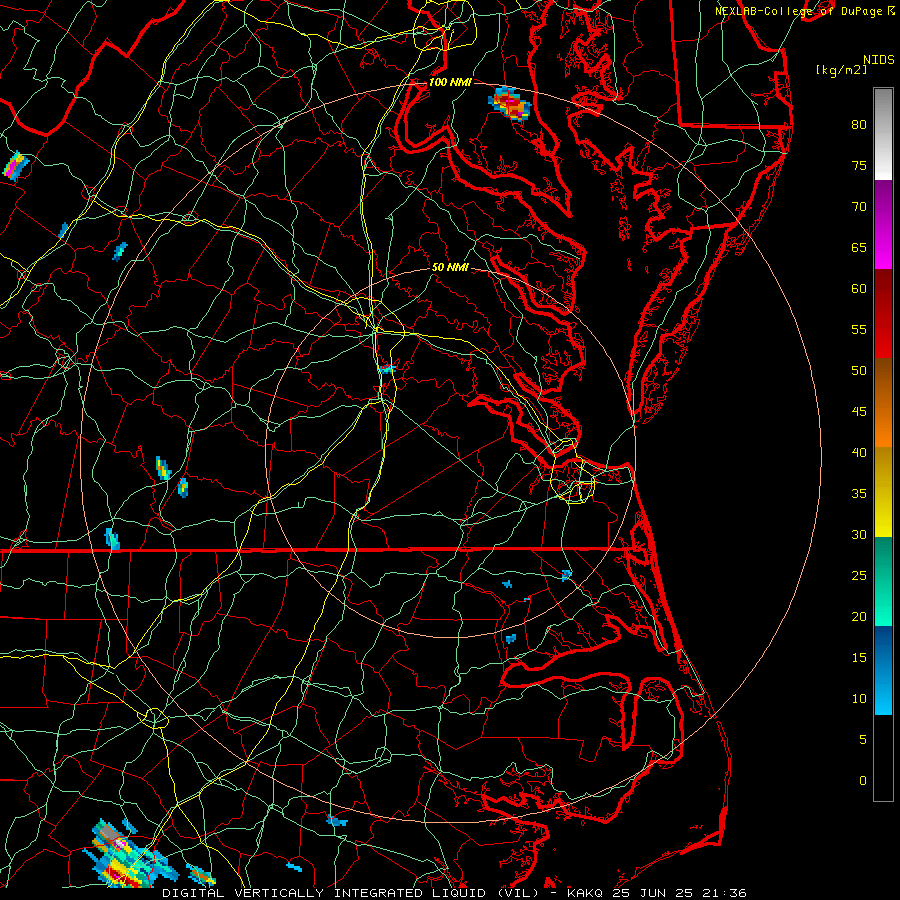The height and width of the screenshot is (900, 900).
Task: Pick the brown-orange segment of the color bar
Action: (883, 403)
